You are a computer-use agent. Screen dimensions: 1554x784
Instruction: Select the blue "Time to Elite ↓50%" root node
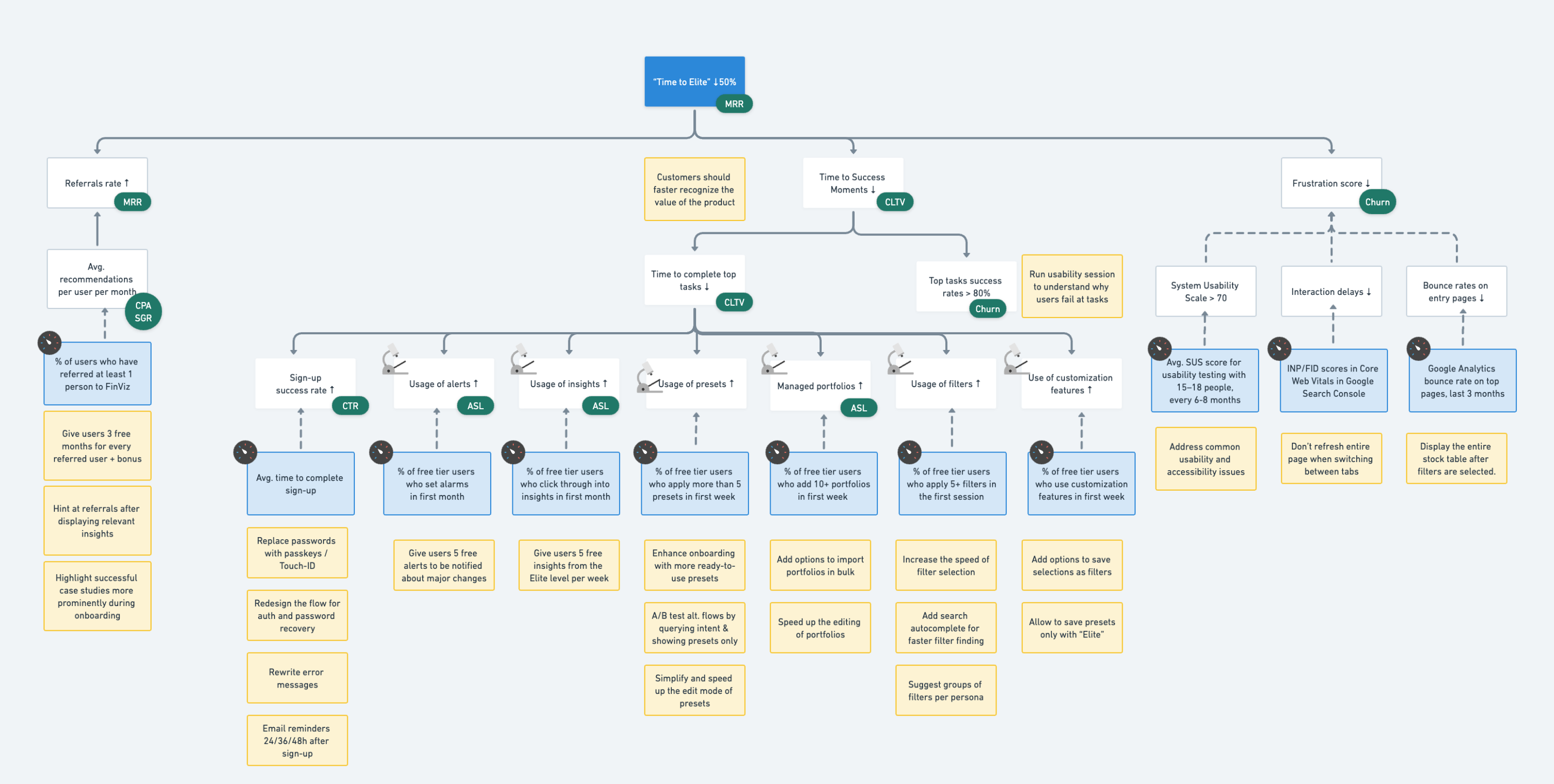click(x=695, y=80)
